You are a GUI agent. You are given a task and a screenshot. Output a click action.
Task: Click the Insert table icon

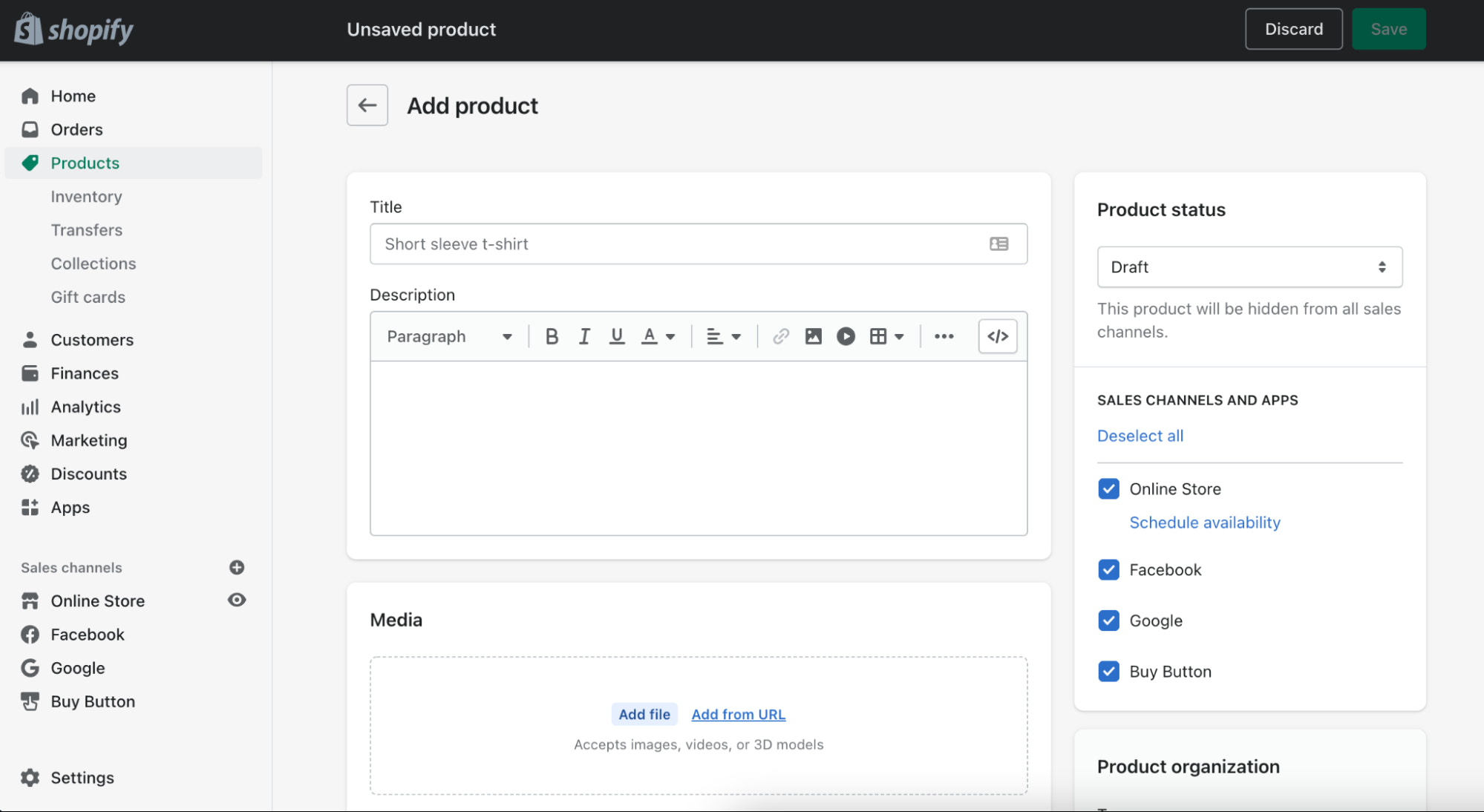(x=877, y=335)
